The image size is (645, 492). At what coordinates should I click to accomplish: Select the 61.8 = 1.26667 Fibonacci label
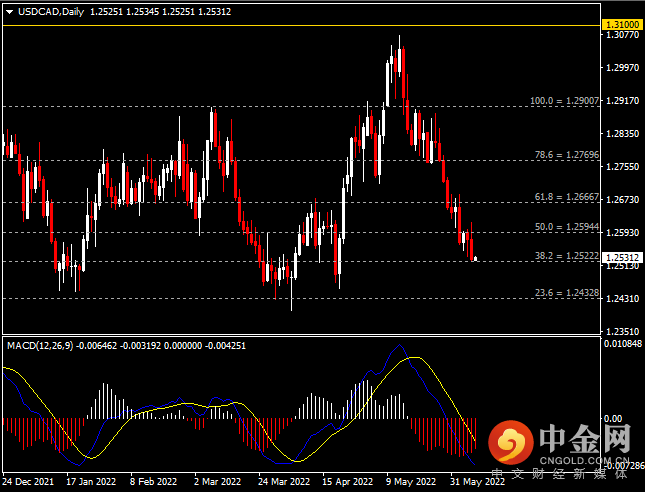pos(567,197)
